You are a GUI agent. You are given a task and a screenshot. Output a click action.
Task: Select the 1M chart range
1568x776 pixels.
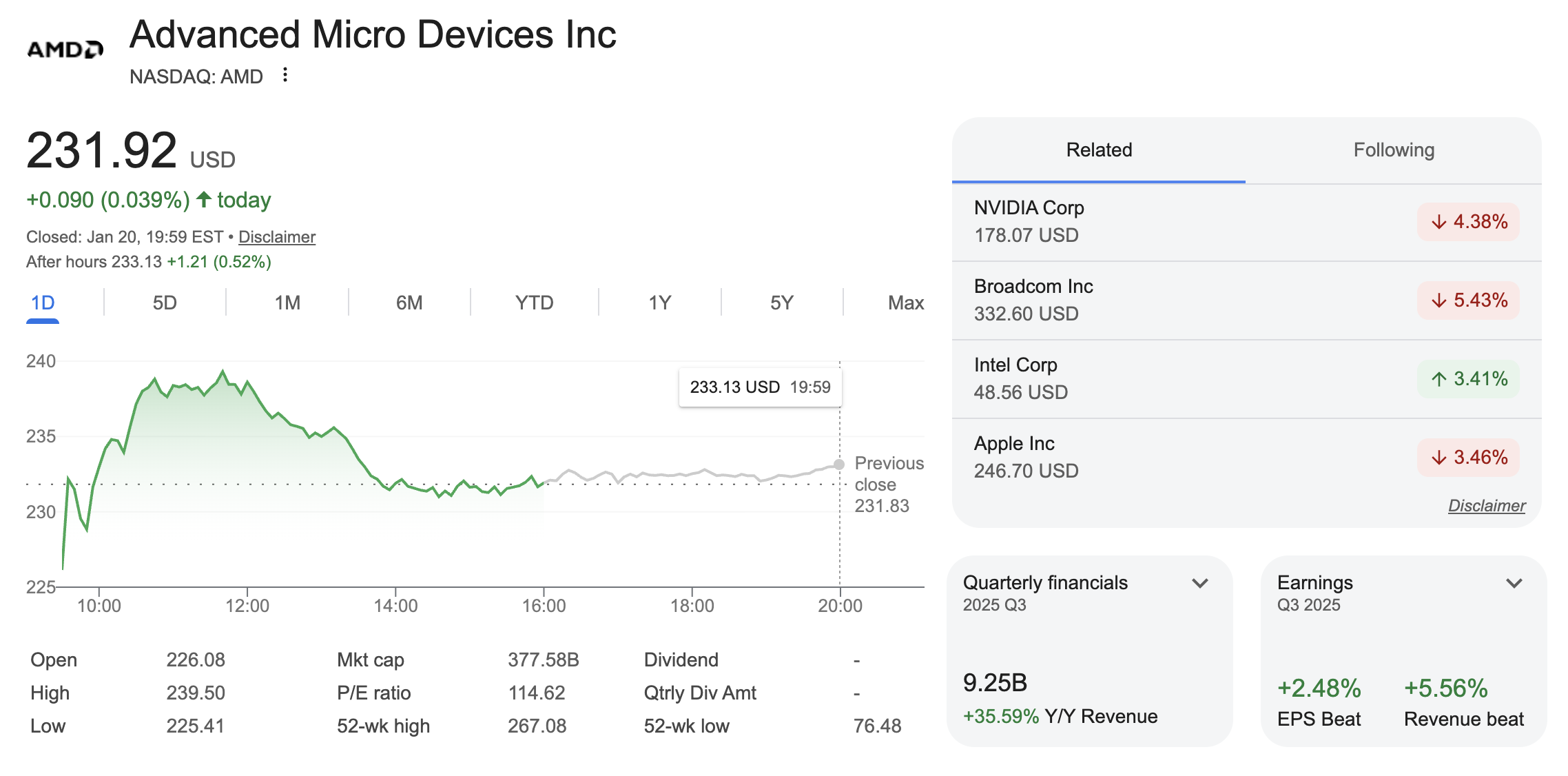(287, 303)
